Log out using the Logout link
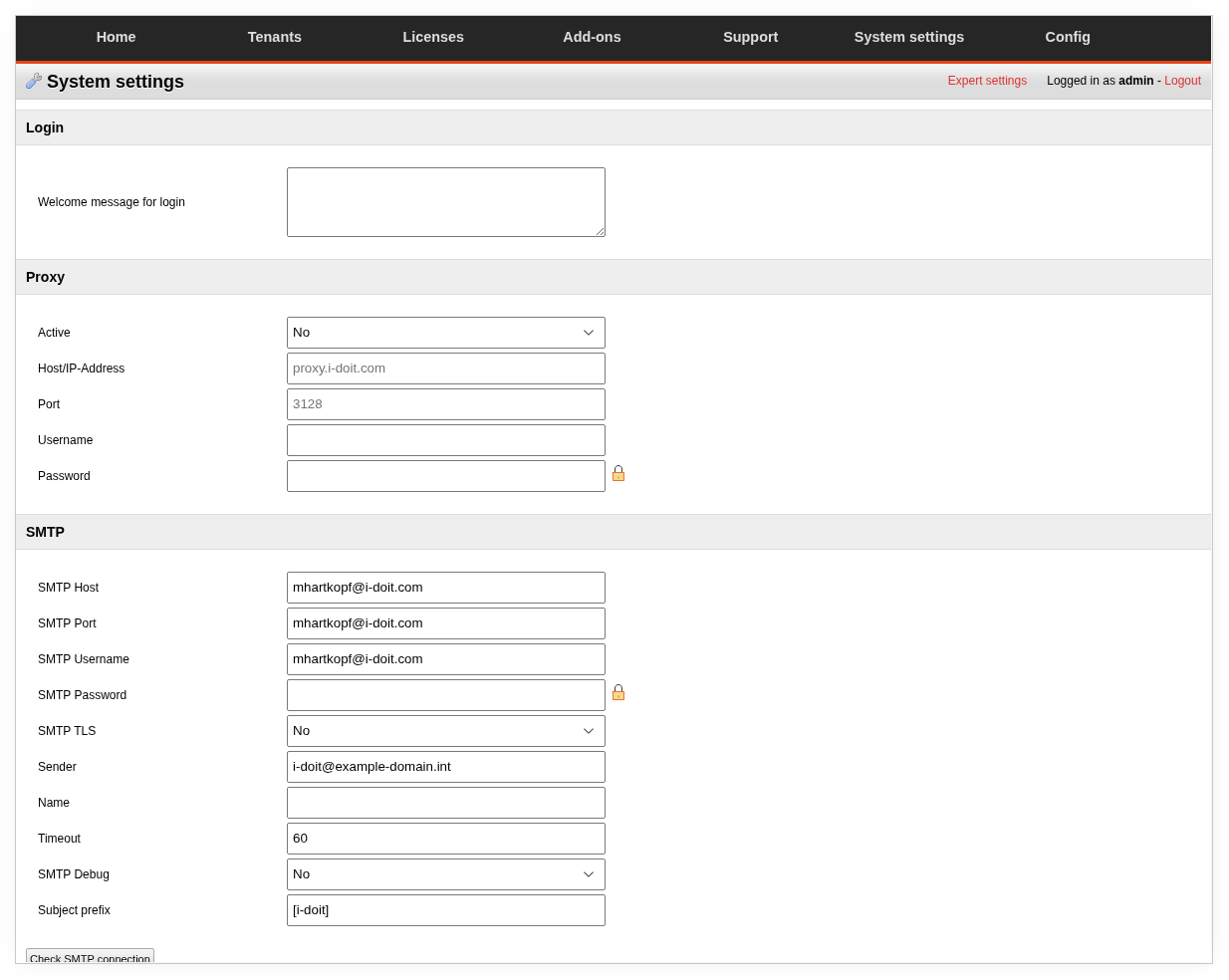1229x980 pixels. coord(1182,81)
